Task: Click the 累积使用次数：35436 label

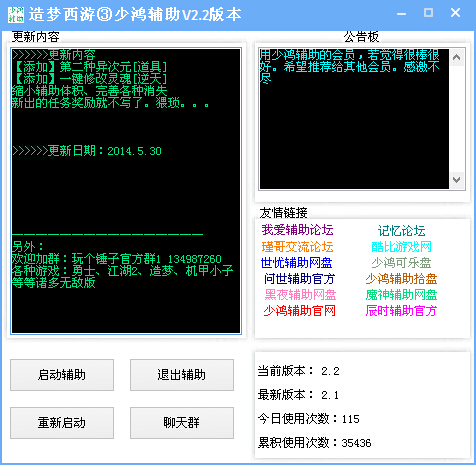Action: (x=314, y=443)
